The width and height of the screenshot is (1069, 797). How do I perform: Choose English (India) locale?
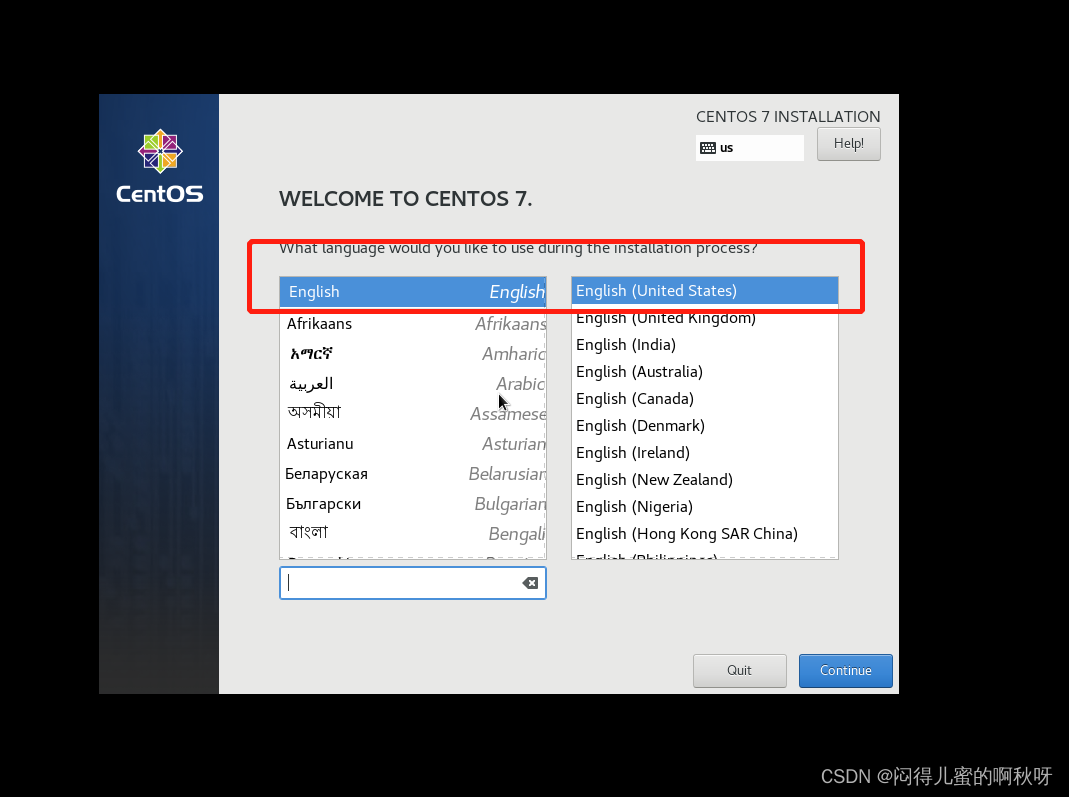point(705,345)
